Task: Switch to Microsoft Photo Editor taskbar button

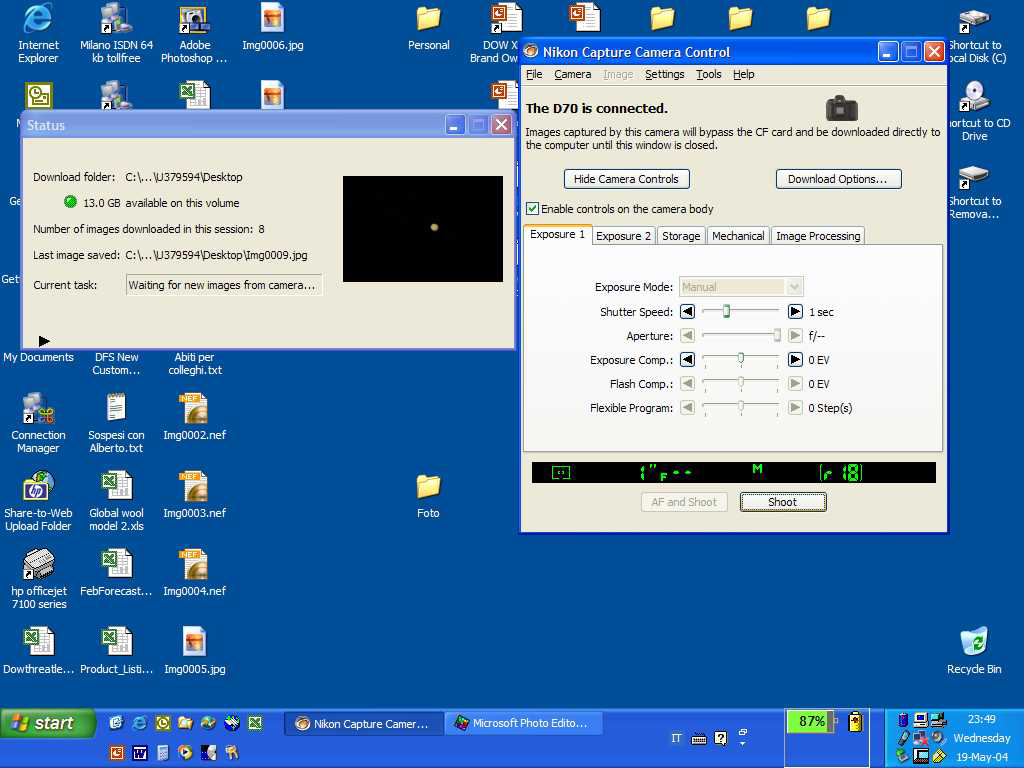Action: (x=524, y=724)
